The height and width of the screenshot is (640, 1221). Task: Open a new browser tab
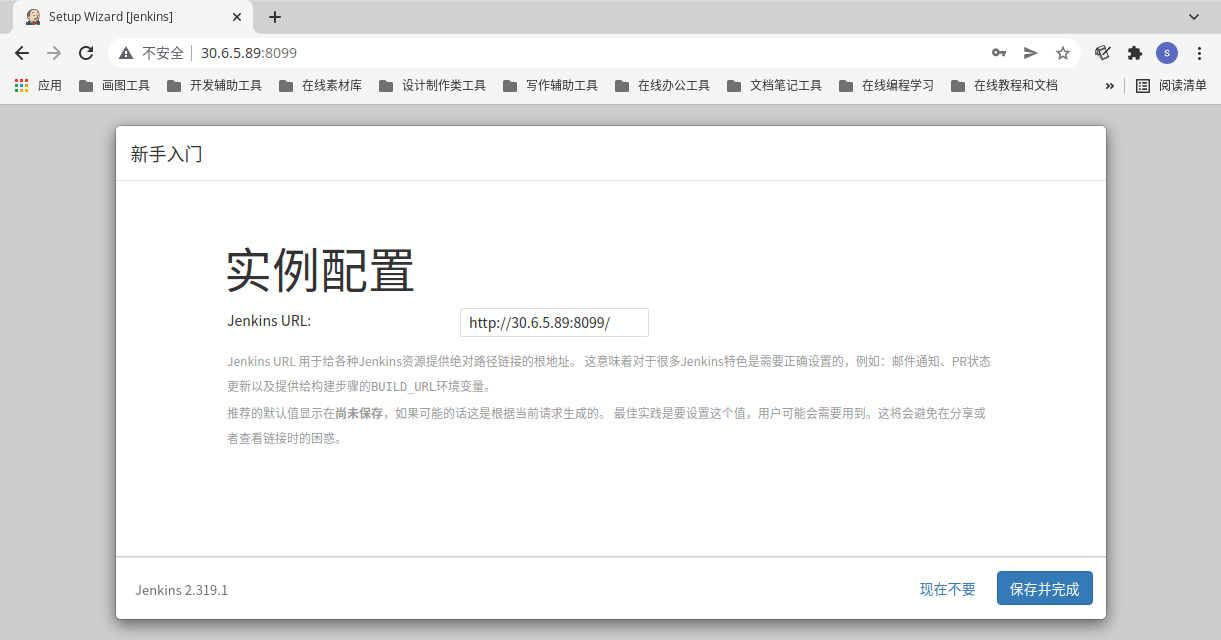[275, 17]
